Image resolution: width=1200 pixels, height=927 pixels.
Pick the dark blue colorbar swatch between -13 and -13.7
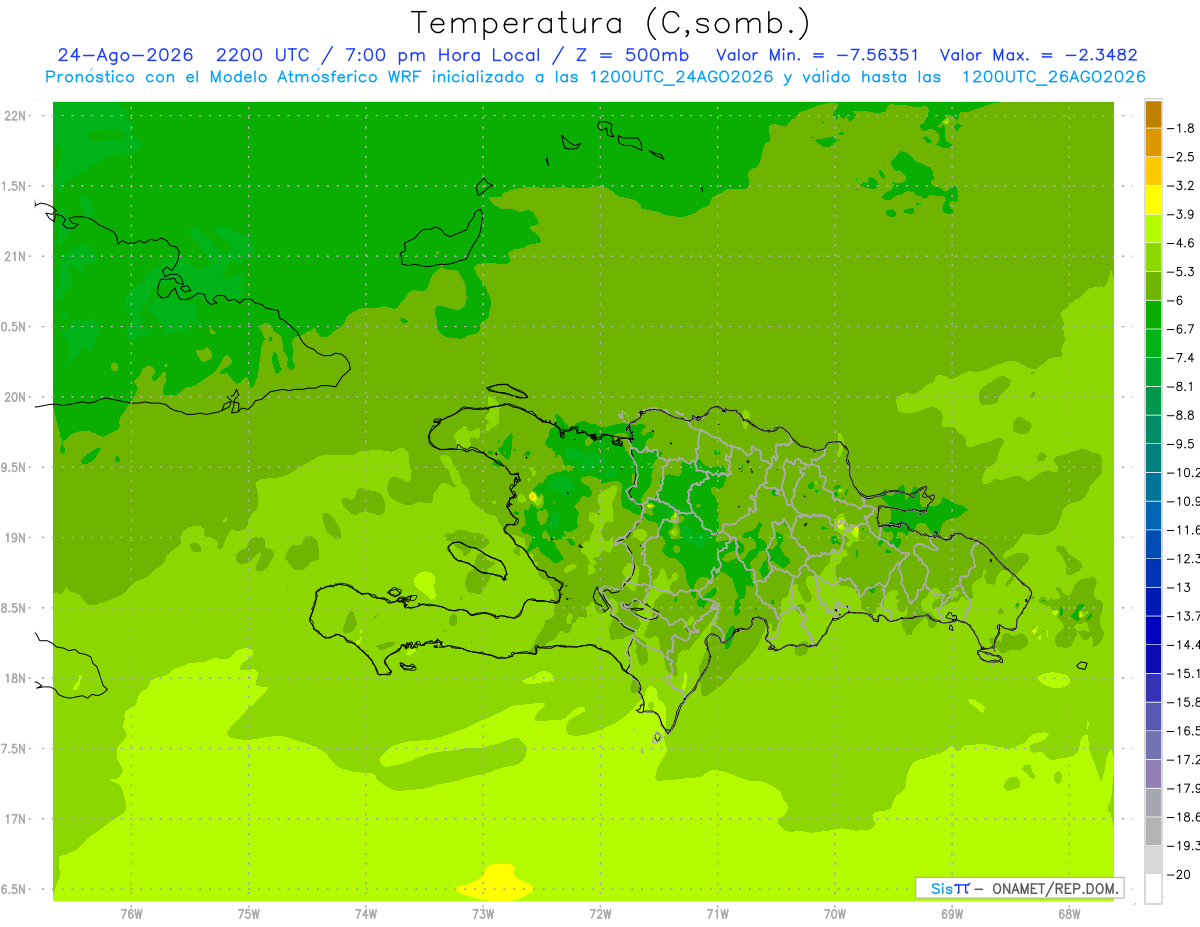[1153, 601]
